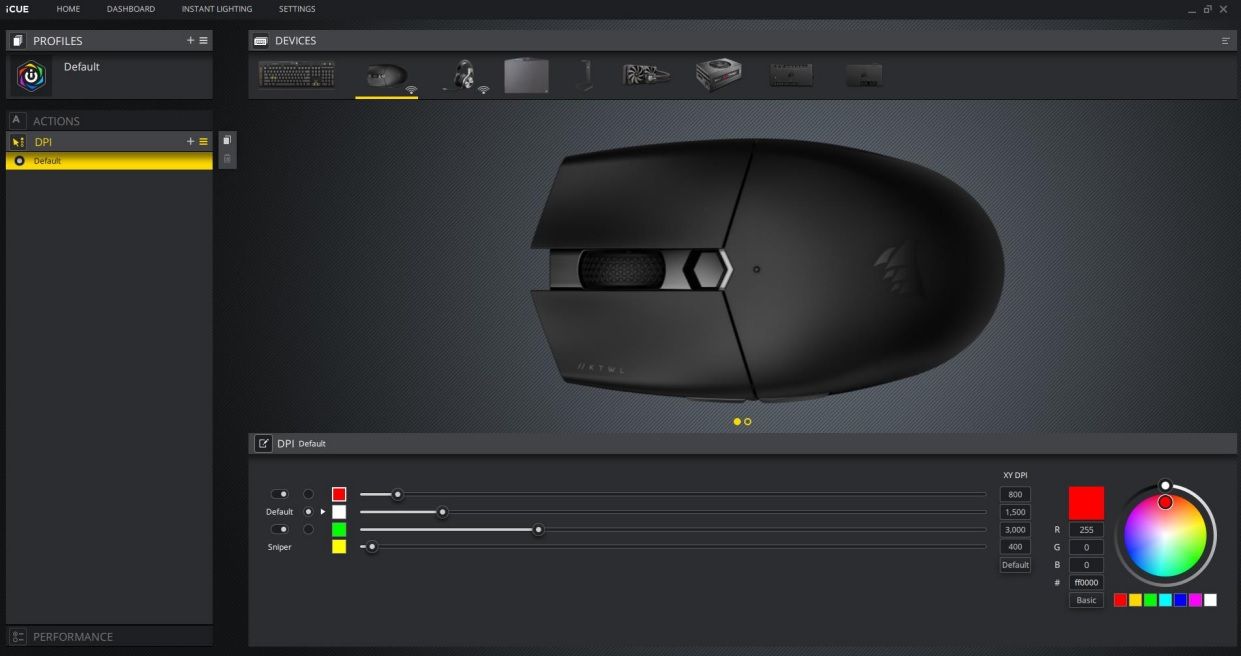The image size is (1241, 656).
Task: Open HOME in the top menu
Action: pyautogui.click(x=68, y=9)
